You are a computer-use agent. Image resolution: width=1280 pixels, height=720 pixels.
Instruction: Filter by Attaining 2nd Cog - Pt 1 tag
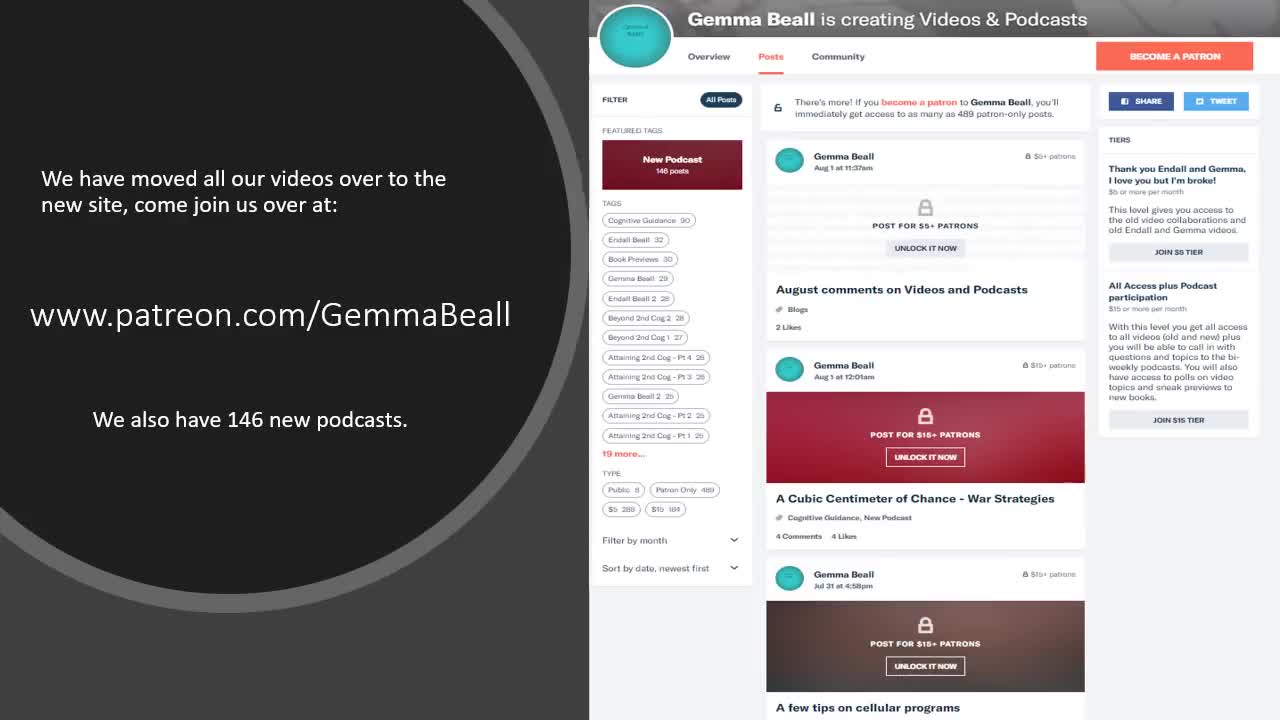(x=656, y=435)
